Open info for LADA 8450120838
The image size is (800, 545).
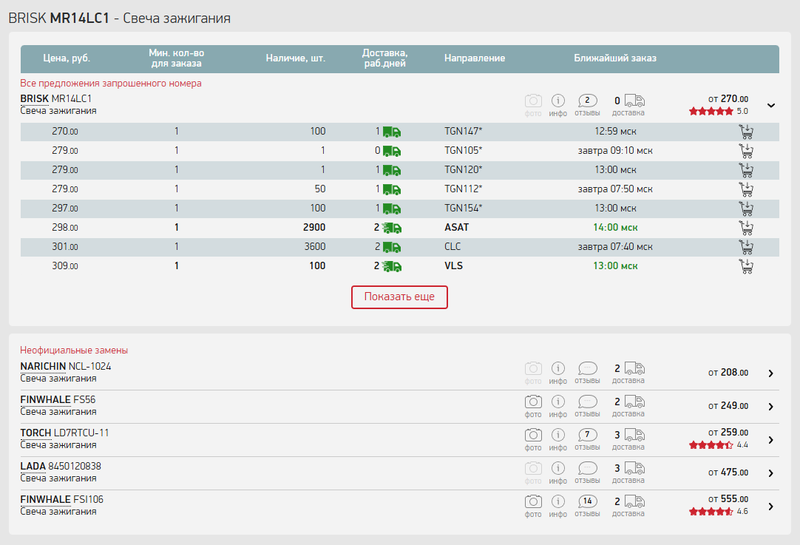click(x=558, y=468)
